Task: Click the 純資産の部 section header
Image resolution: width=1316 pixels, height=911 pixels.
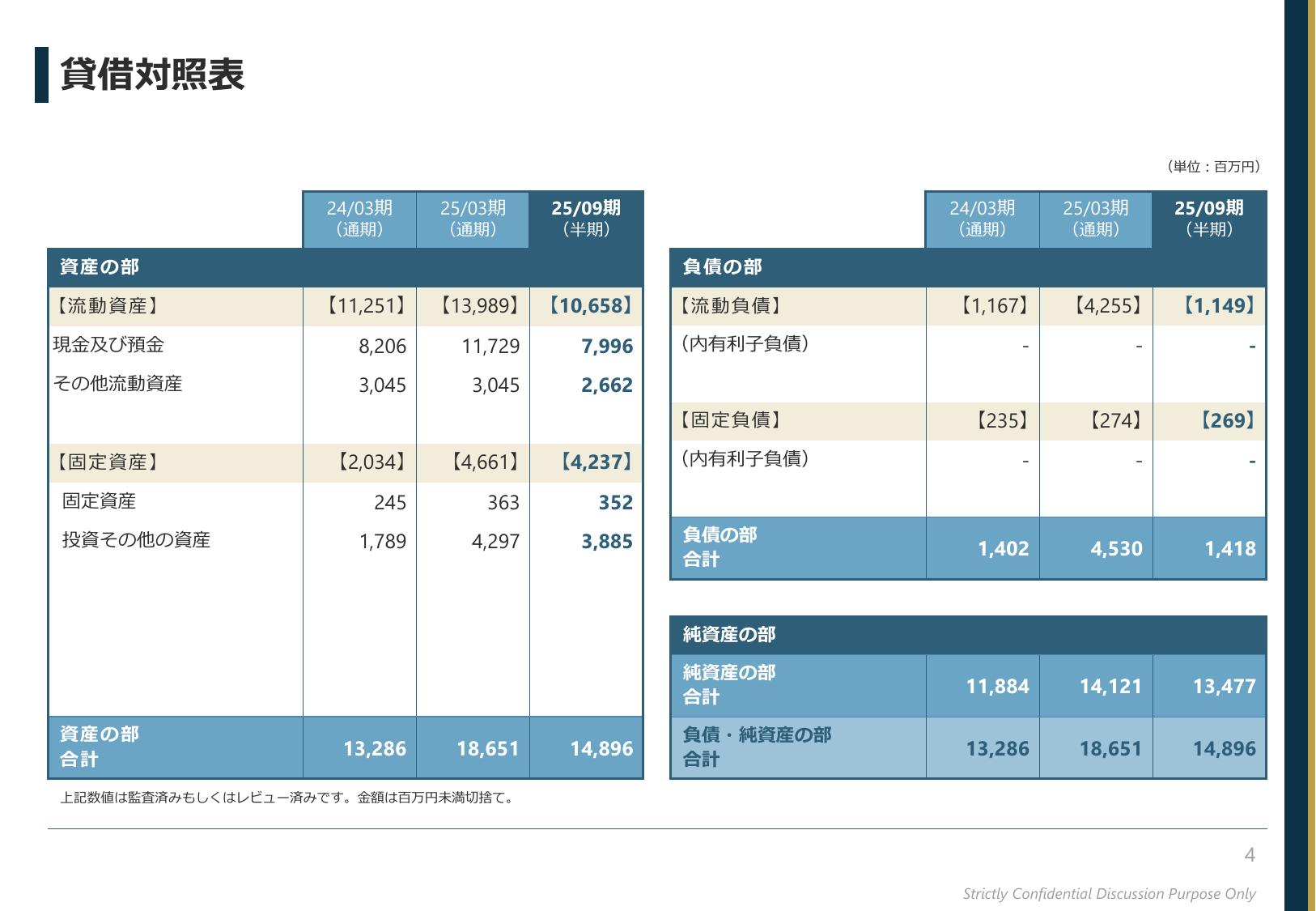Action: [728, 635]
